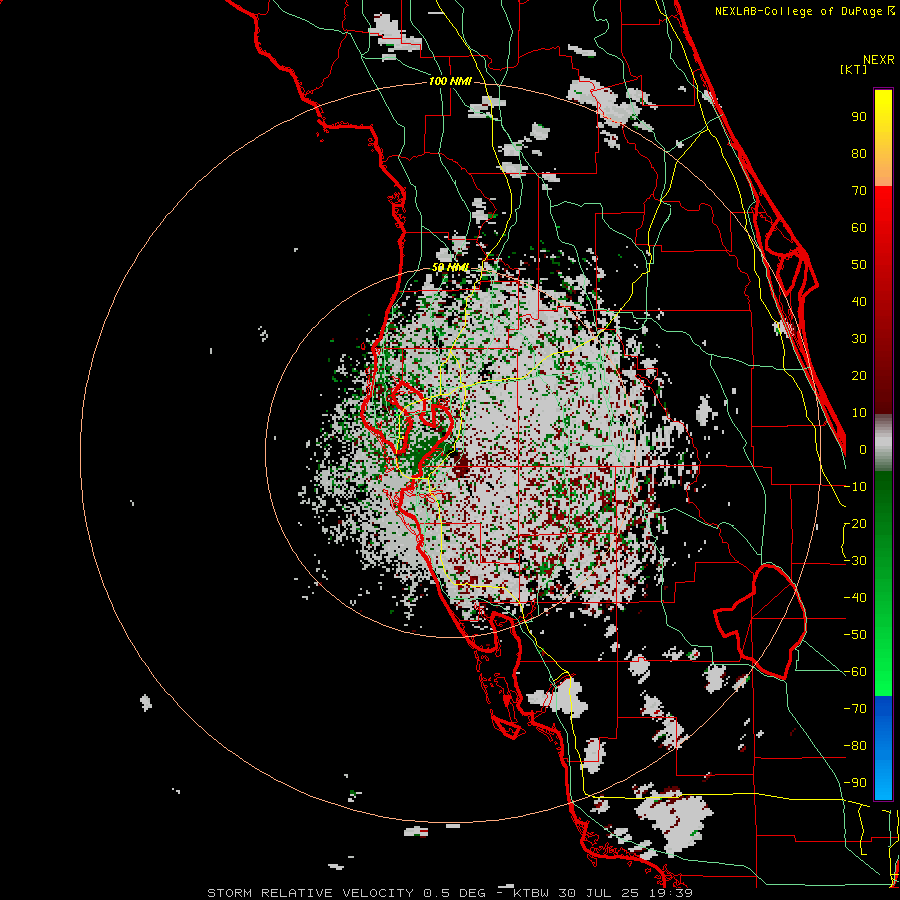Click the gray zero-velocity segment of the color bar

pos(883,443)
